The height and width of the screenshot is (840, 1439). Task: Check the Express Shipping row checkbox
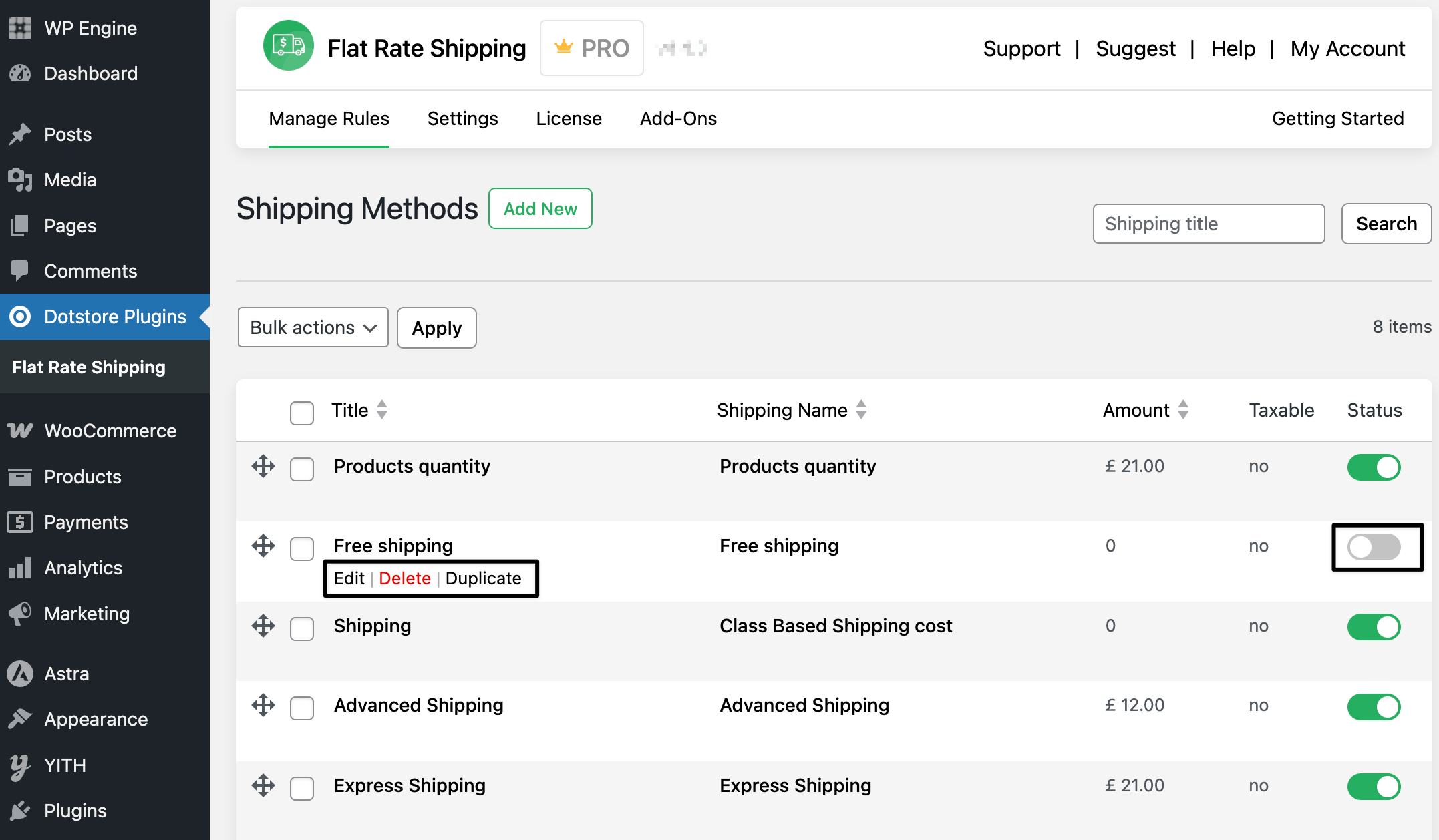coord(302,788)
